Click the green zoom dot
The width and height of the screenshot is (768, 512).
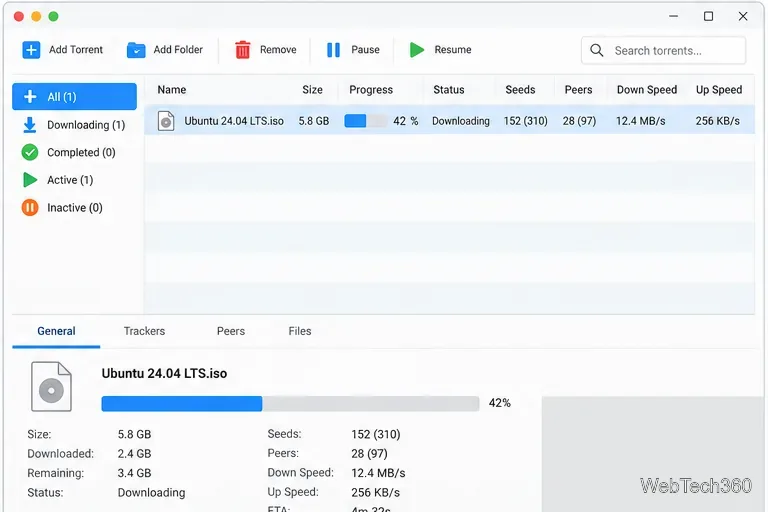click(53, 17)
